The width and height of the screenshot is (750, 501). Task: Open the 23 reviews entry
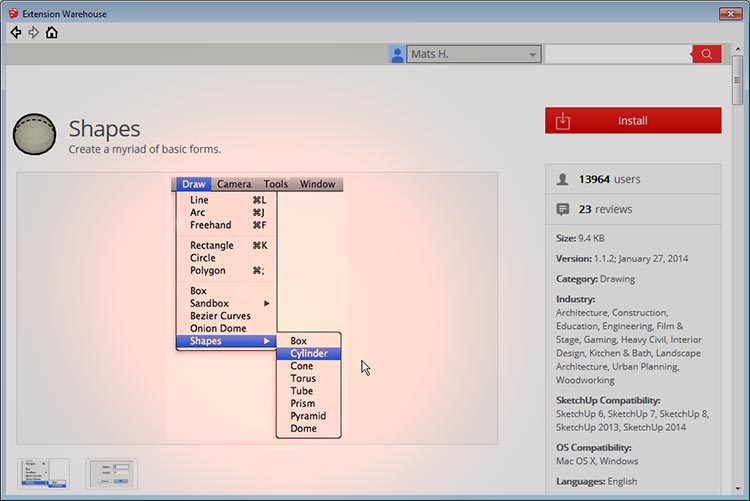[x=633, y=209]
